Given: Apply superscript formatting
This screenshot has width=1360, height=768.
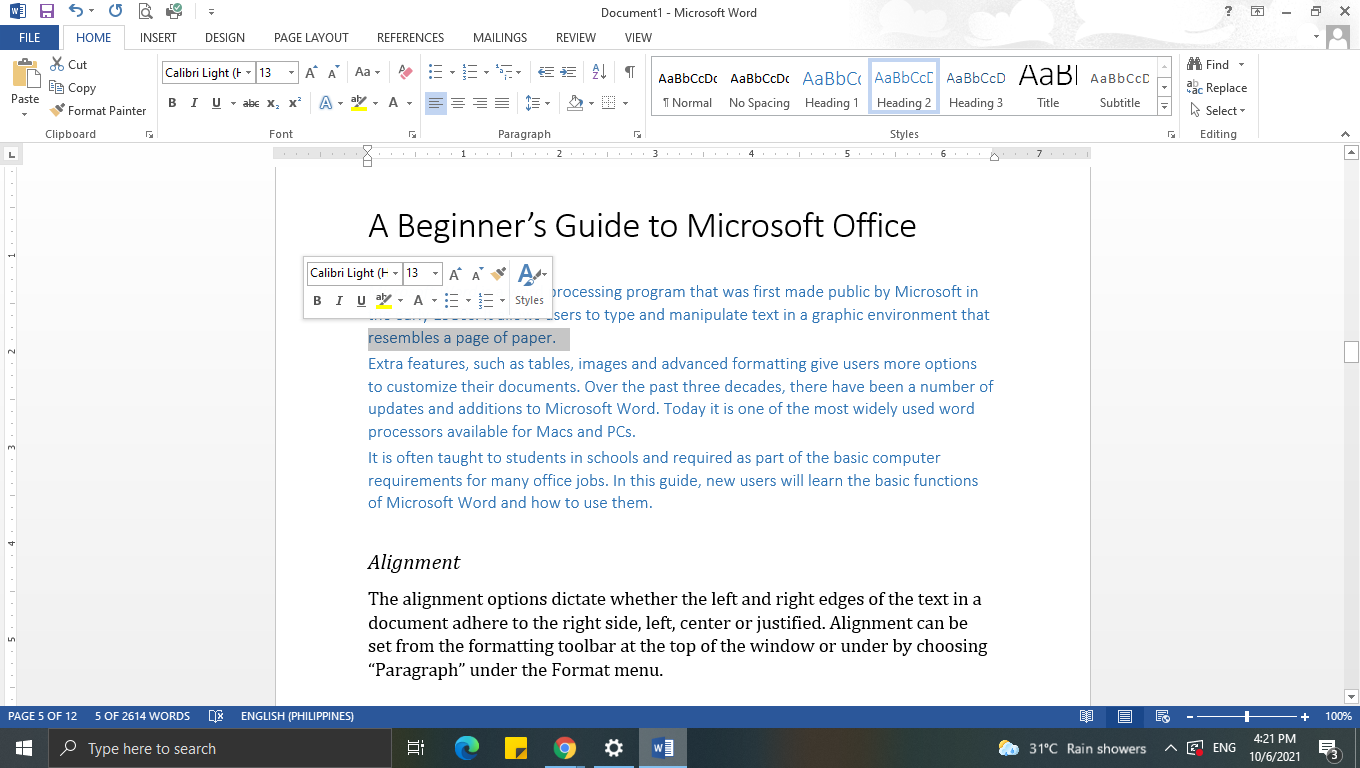Looking at the screenshot, I should pyautogui.click(x=295, y=103).
